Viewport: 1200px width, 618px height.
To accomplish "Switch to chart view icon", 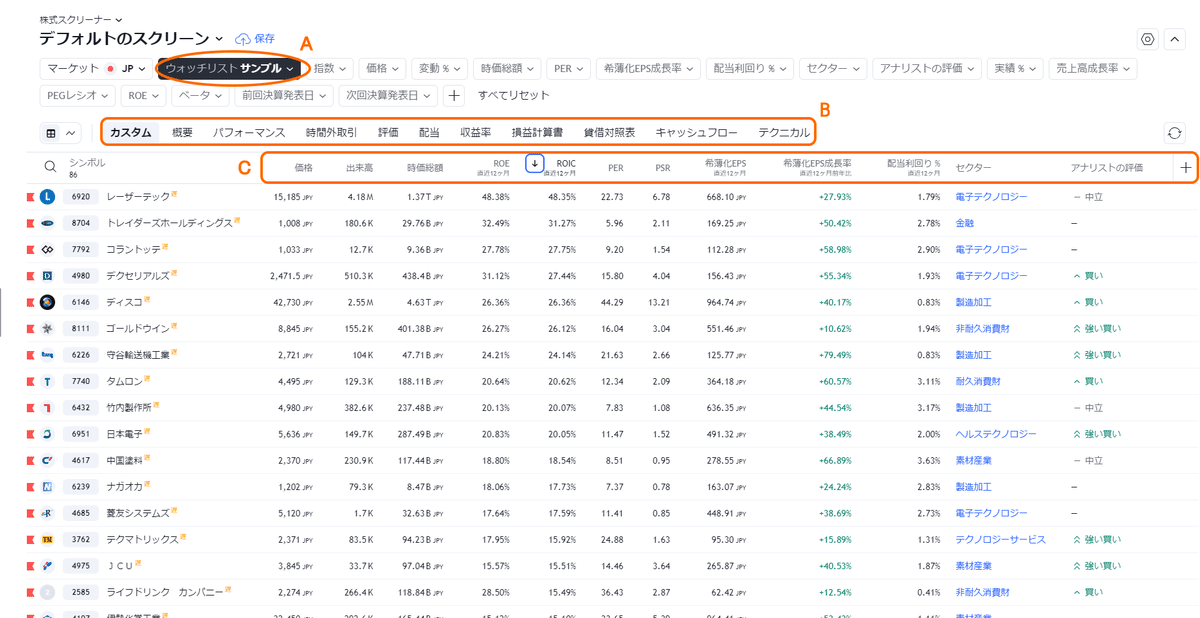I will coord(71,133).
